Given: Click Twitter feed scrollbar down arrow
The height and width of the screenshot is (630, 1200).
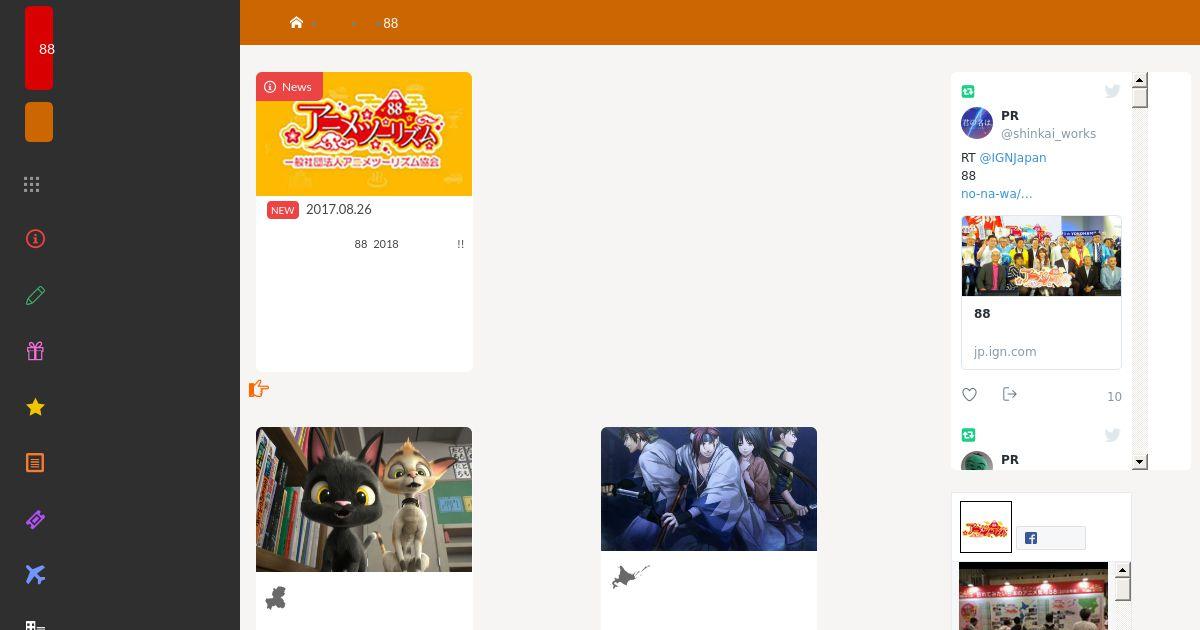Looking at the screenshot, I should pyautogui.click(x=1139, y=462).
